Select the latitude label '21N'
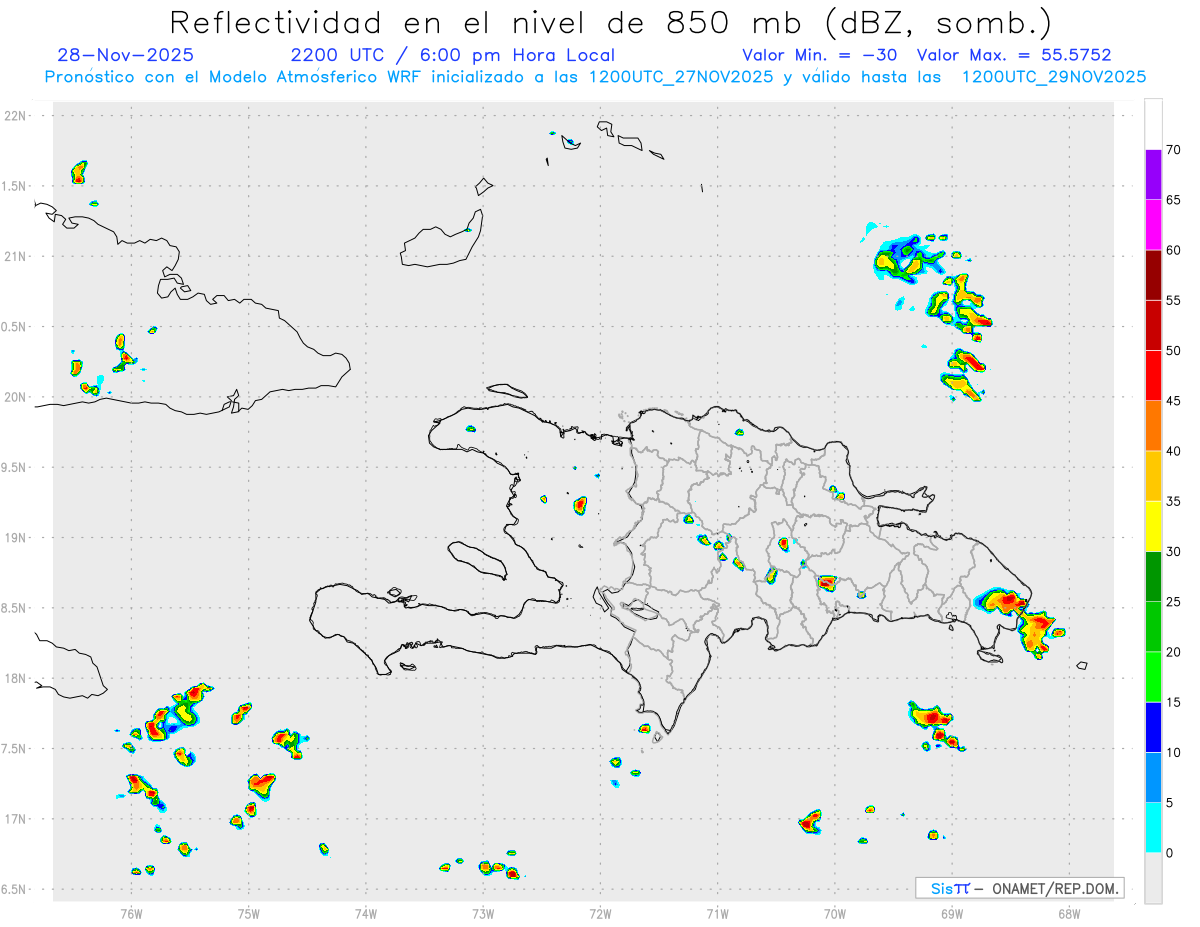The width and height of the screenshot is (1200, 927). (14, 256)
